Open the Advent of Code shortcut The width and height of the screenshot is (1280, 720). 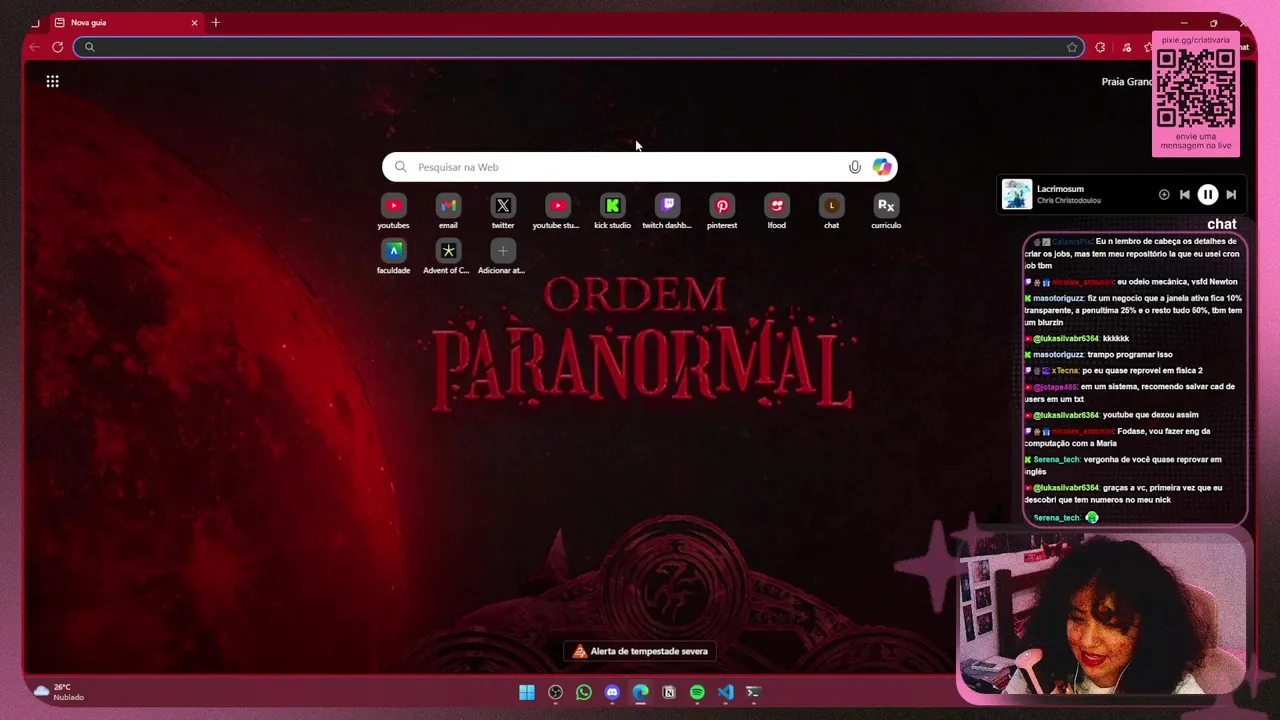click(x=447, y=256)
